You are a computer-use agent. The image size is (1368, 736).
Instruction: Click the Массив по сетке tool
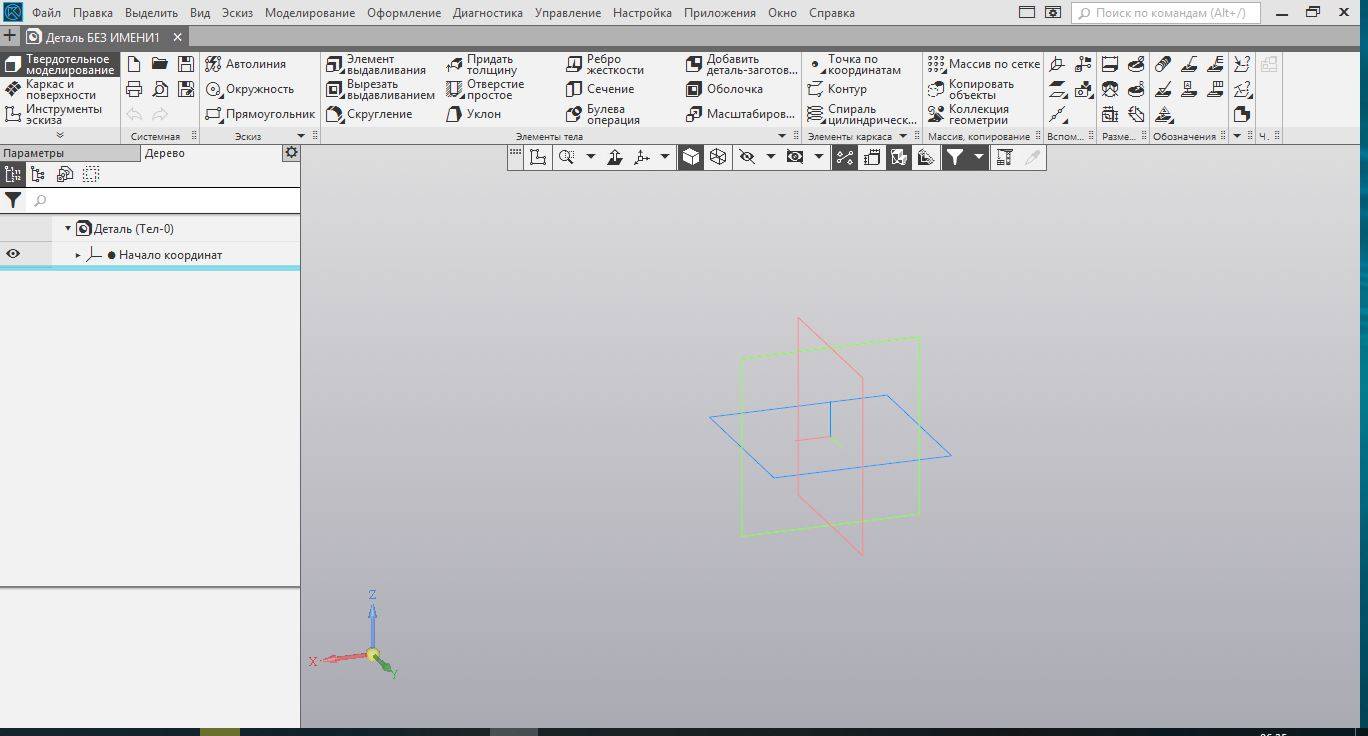(x=984, y=64)
